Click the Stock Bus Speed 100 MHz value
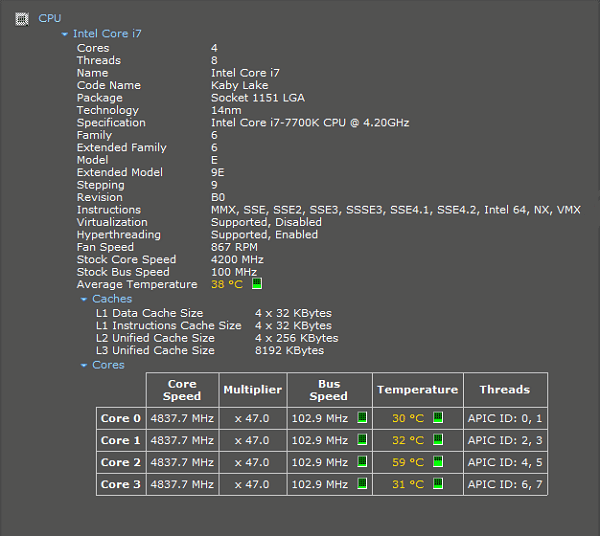This screenshot has width=600, height=536. pos(234,272)
